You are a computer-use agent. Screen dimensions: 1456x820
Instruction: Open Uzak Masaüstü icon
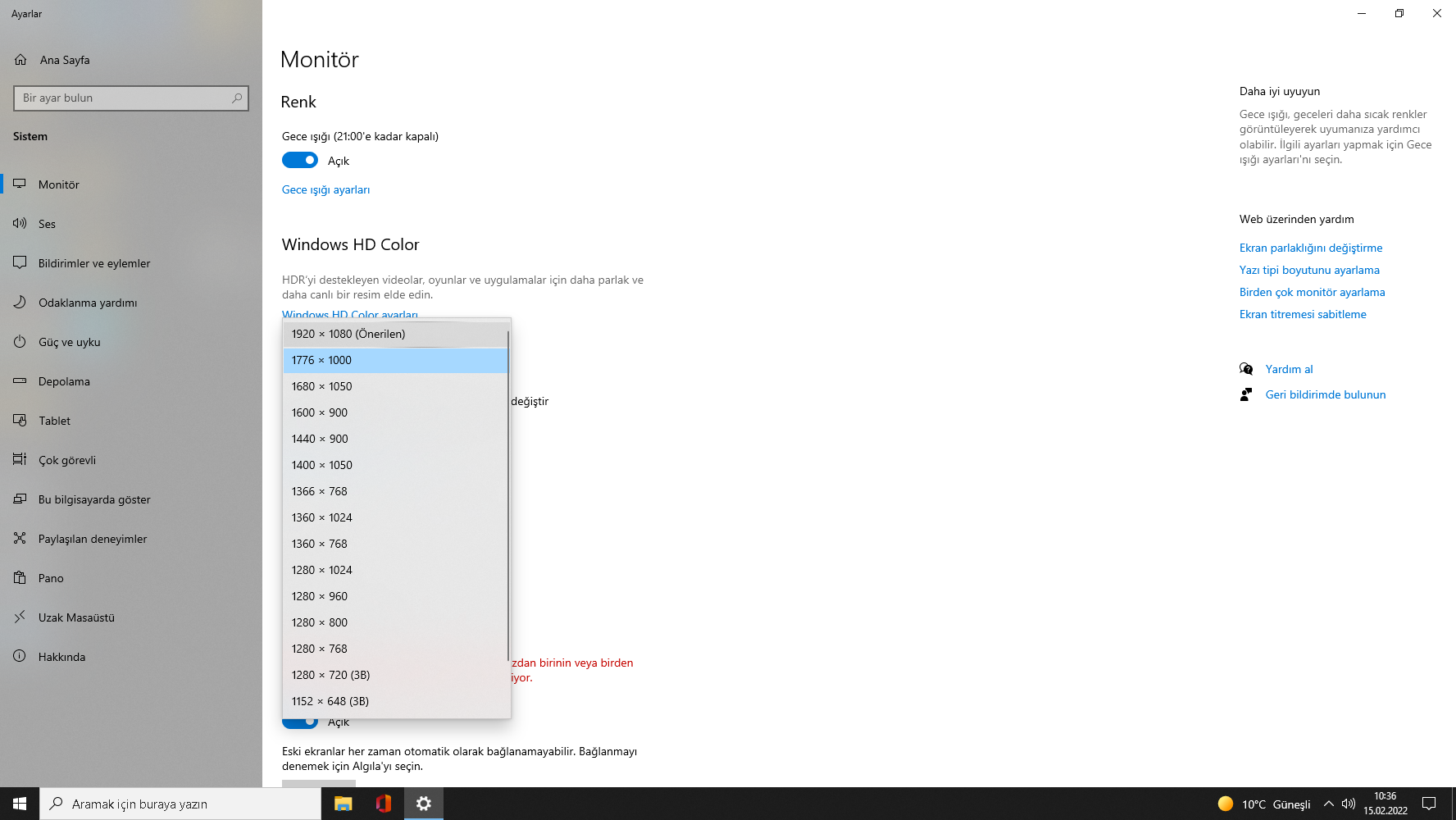(20, 617)
